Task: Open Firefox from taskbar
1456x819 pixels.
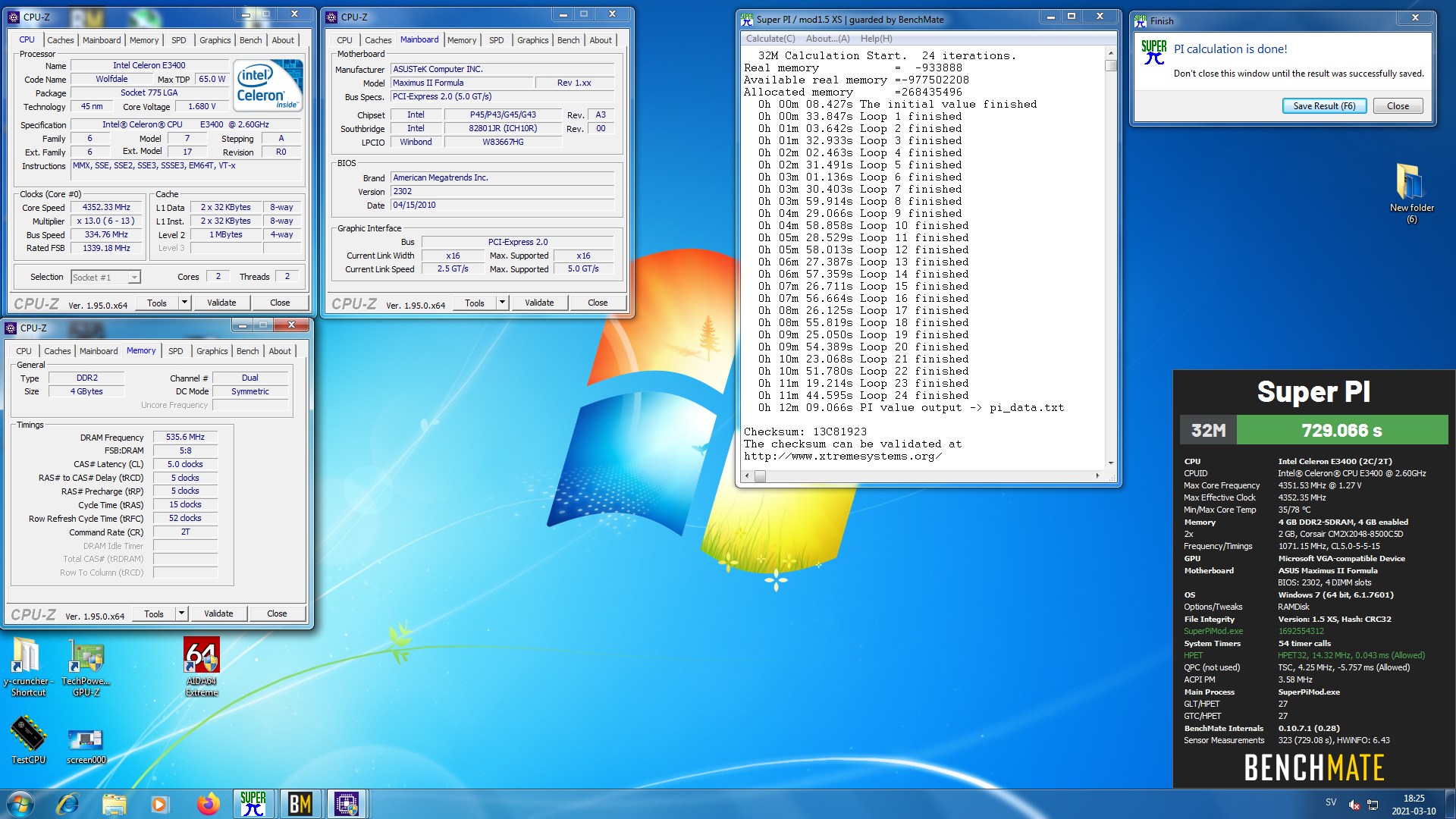Action: [x=207, y=803]
